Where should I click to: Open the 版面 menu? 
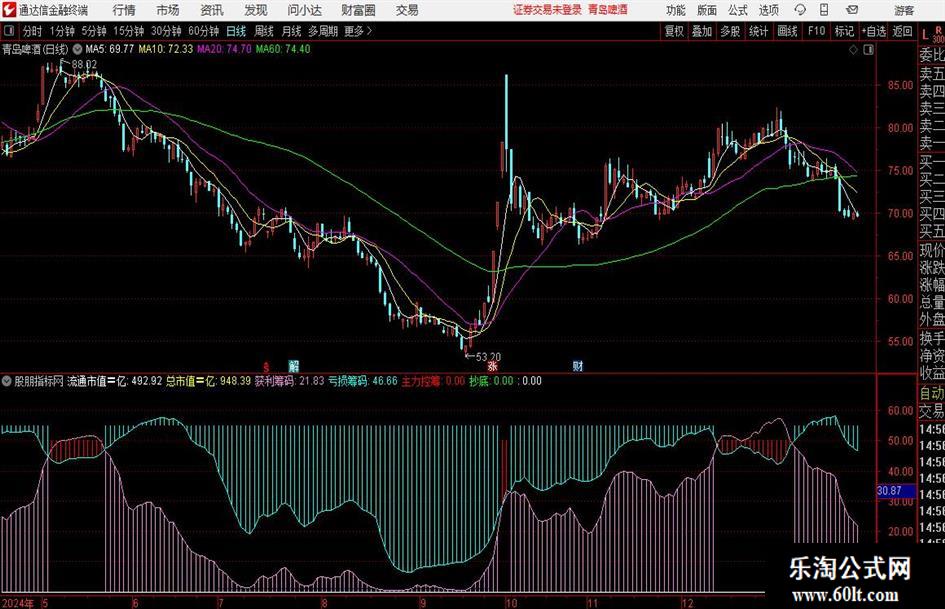coord(706,10)
